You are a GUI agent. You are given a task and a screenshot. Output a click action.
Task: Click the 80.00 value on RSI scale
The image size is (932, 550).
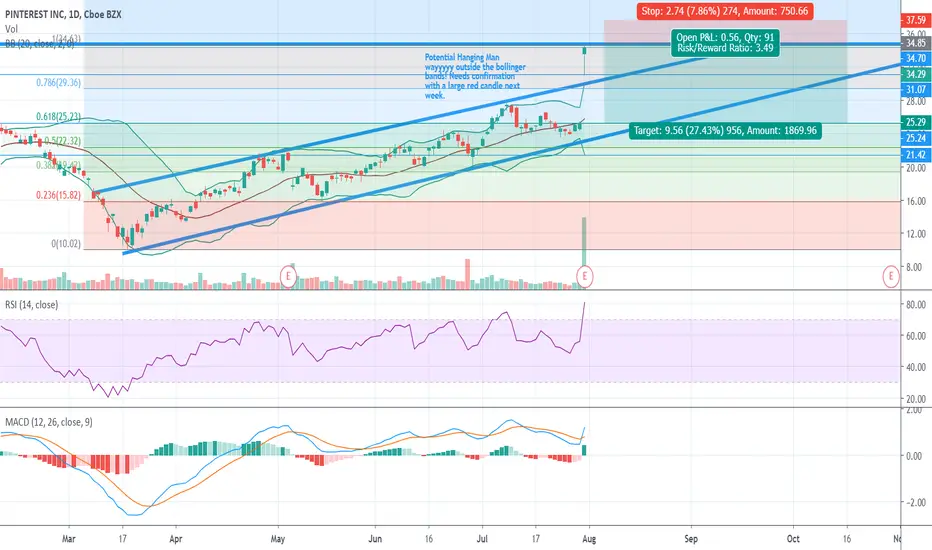click(916, 305)
